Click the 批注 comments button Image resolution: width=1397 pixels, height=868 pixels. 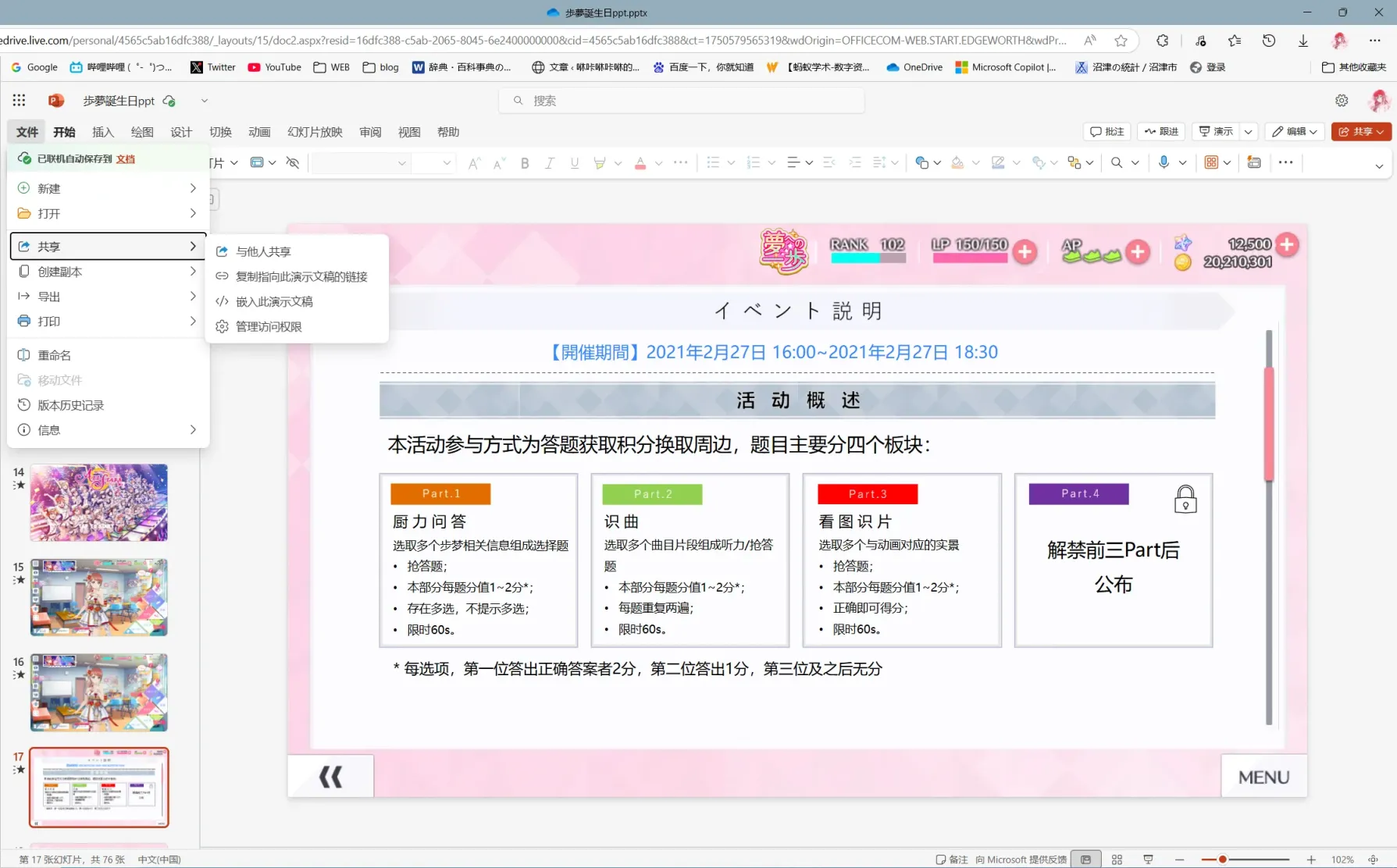point(1107,131)
